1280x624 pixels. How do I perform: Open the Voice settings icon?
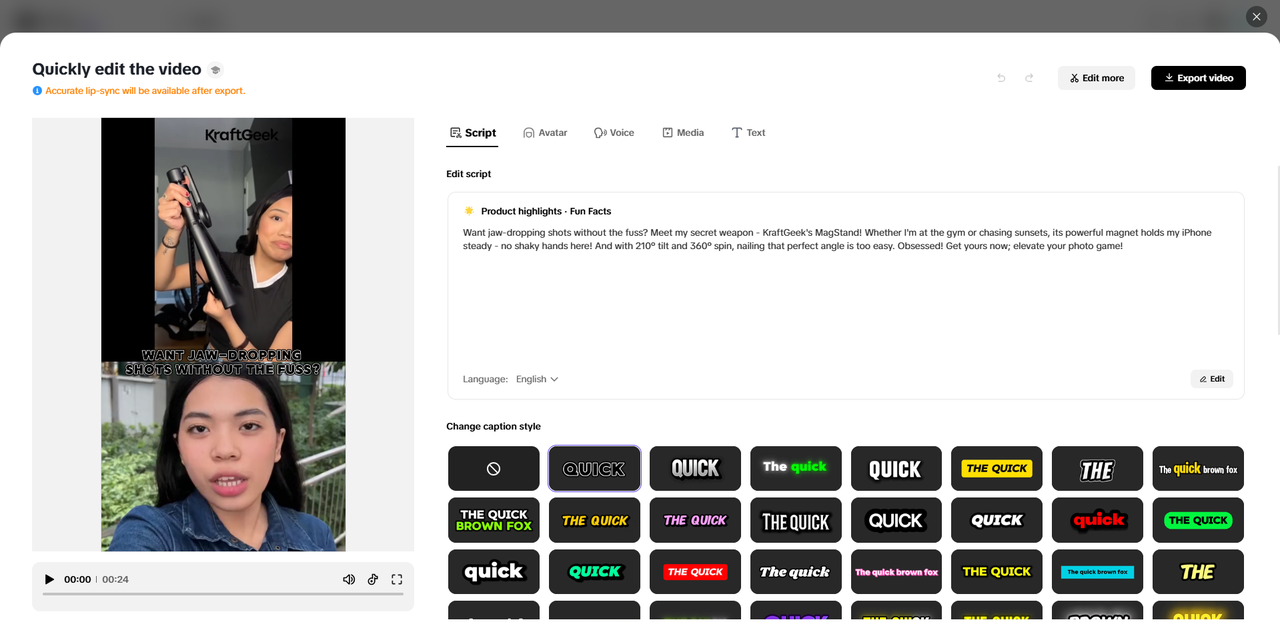coord(599,132)
